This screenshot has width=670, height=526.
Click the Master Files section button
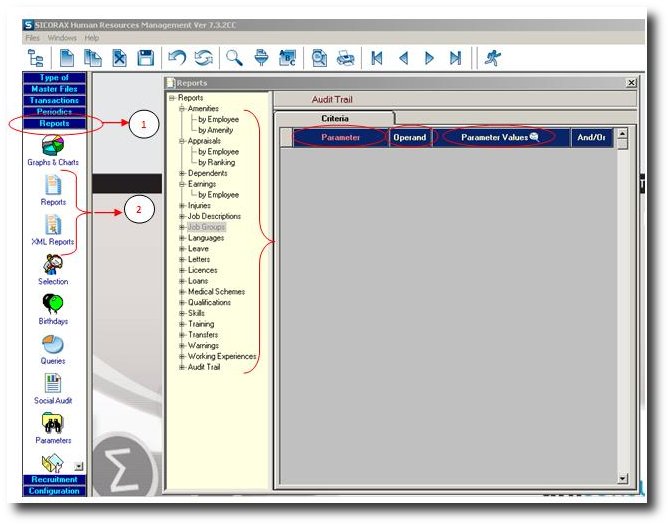pos(54,89)
